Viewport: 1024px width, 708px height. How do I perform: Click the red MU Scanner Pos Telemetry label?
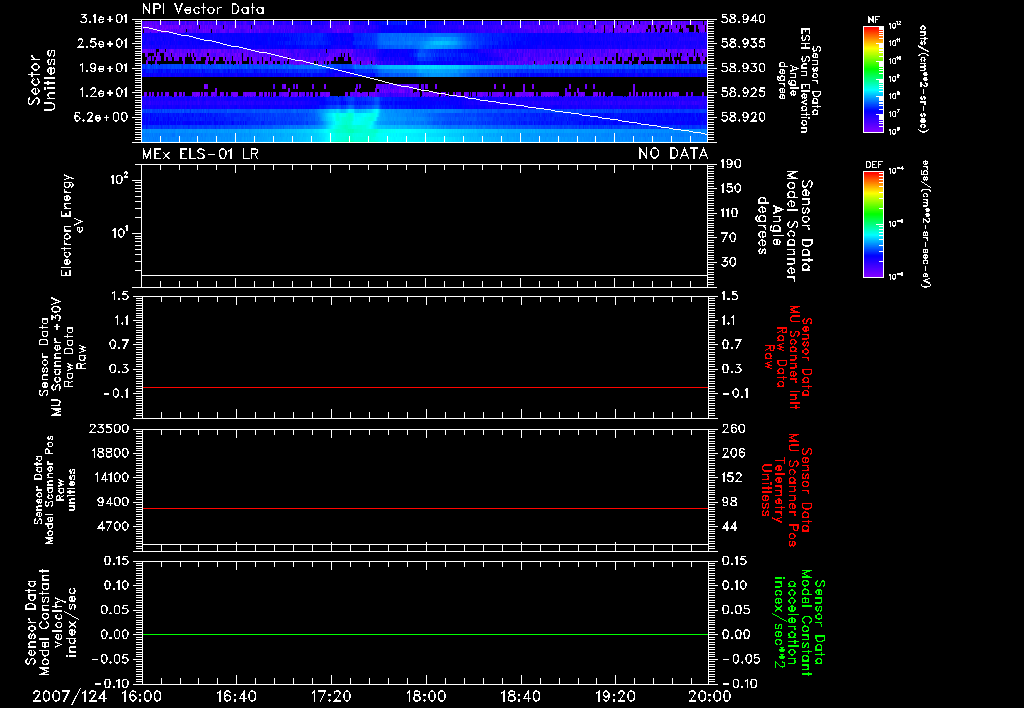[x=786, y=490]
